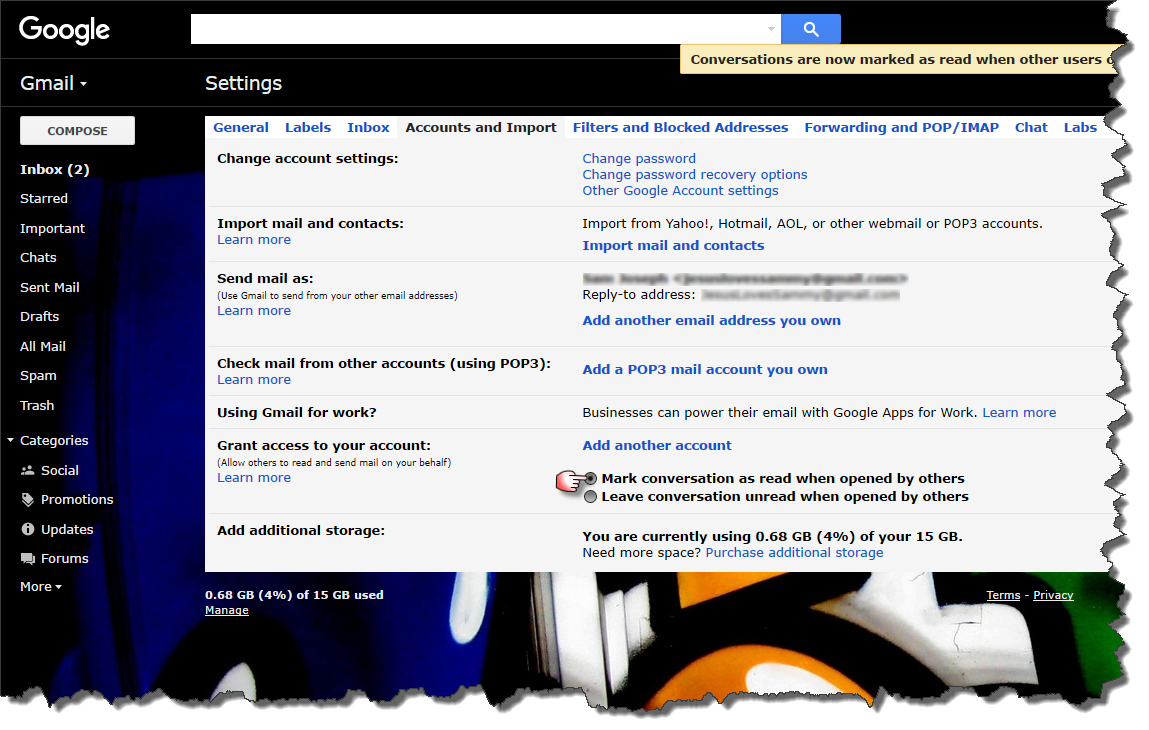
Task: Open Sent Mail folder
Action: (50, 288)
